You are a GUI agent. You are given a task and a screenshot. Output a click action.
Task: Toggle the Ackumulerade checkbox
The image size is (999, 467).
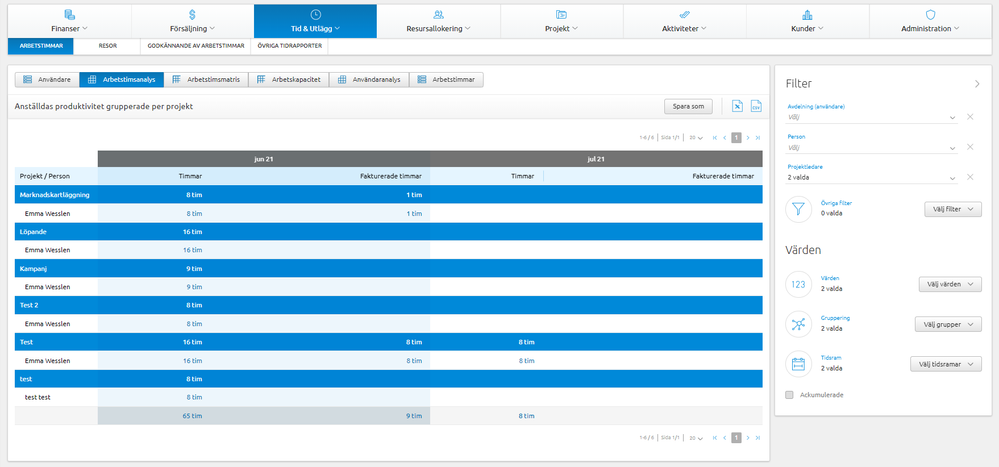click(789, 395)
